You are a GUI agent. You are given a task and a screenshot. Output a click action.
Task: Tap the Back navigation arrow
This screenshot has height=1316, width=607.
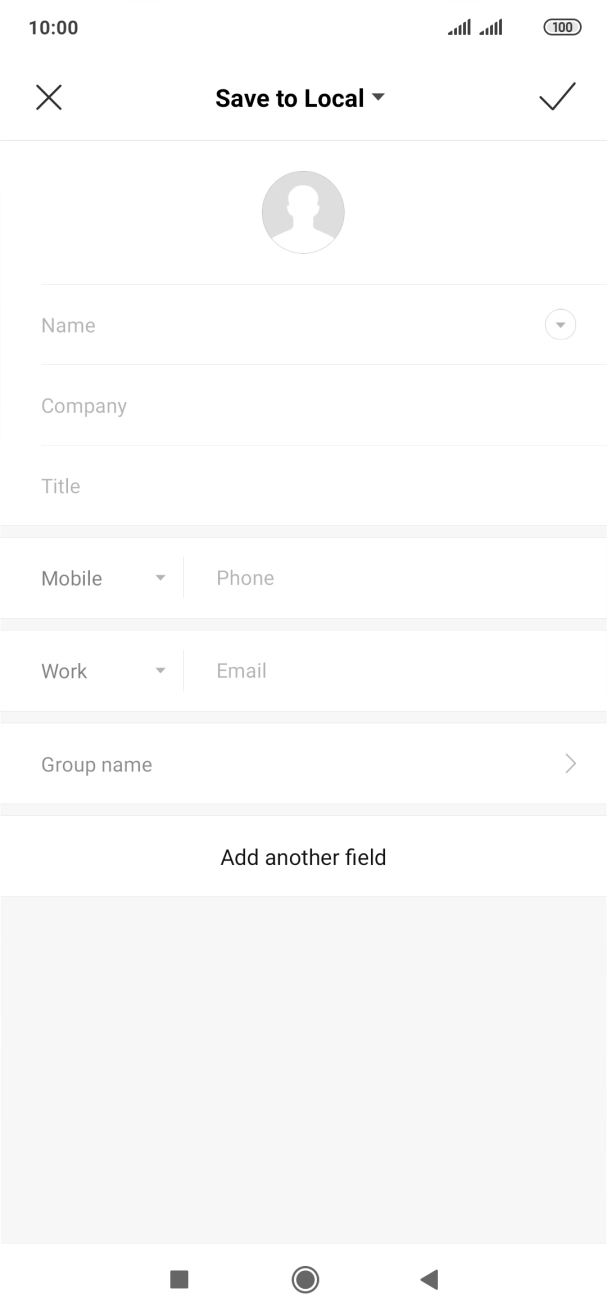coord(429,1279)
